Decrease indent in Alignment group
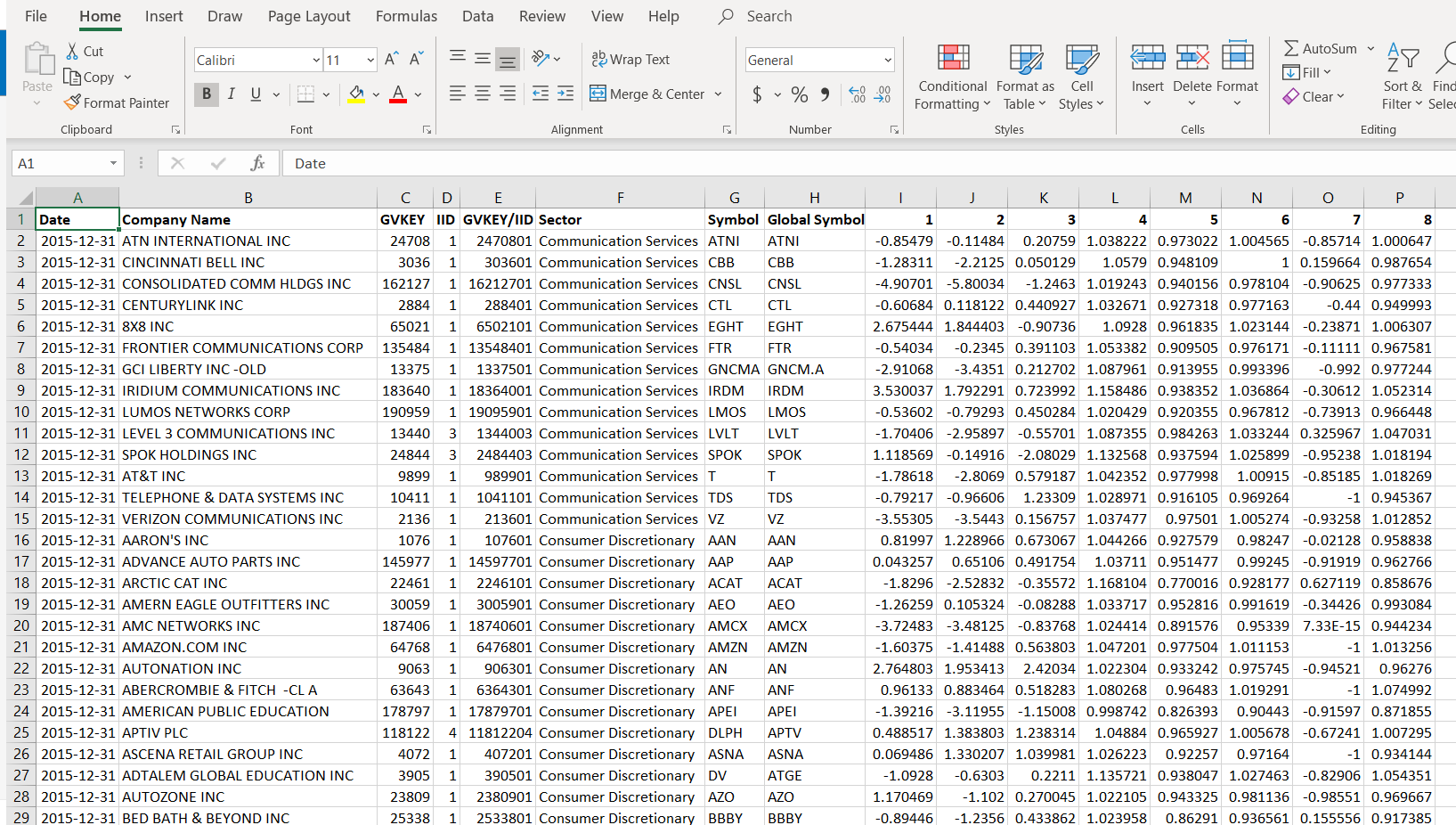The image size is (1456, 825). pyautogui.click(x=541, y=94)
